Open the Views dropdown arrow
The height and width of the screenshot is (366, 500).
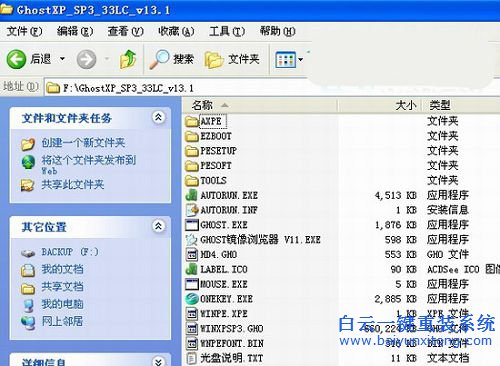click(300, 60)
